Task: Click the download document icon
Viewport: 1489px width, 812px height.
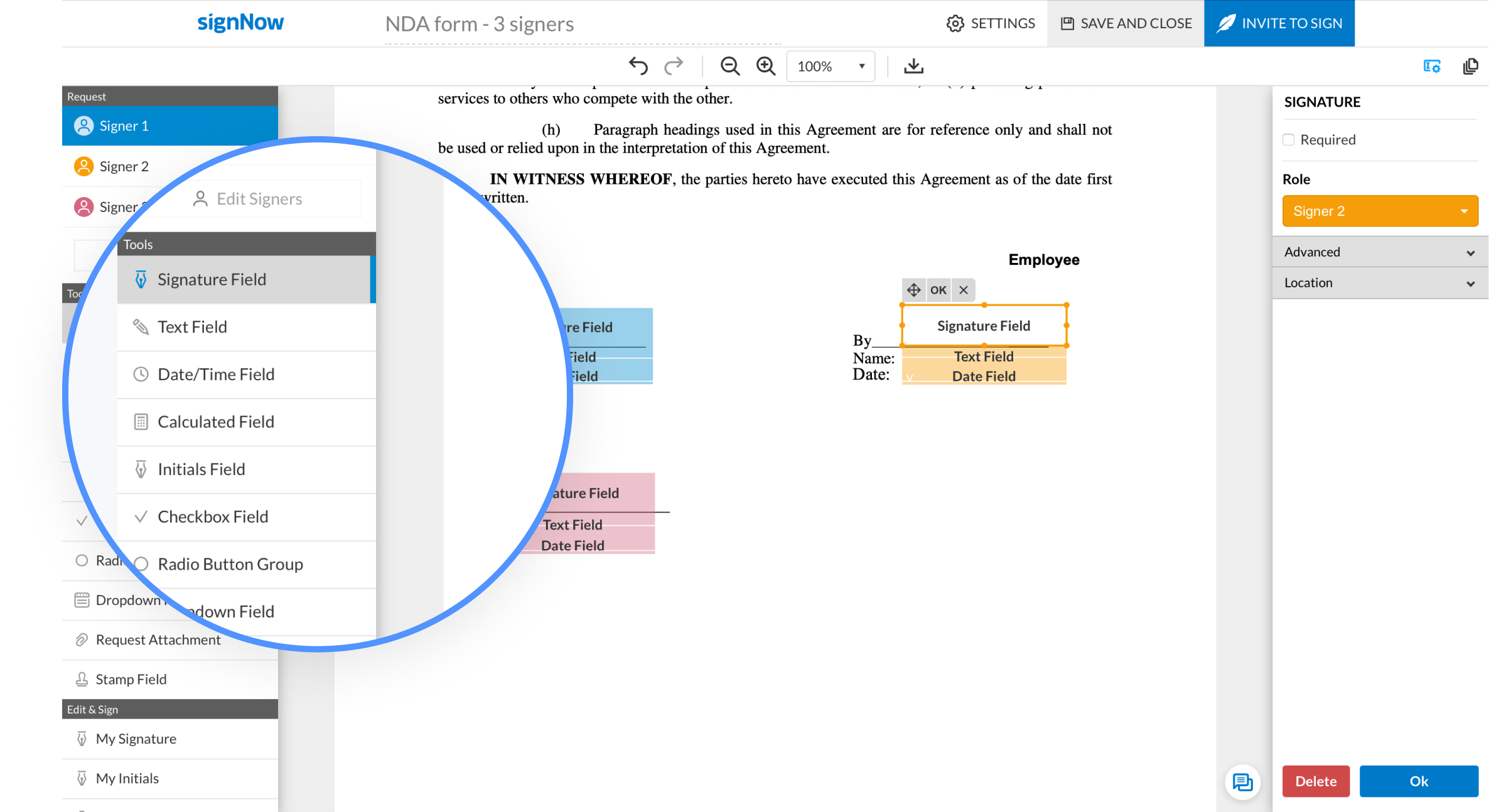Action: click(913, 66)
